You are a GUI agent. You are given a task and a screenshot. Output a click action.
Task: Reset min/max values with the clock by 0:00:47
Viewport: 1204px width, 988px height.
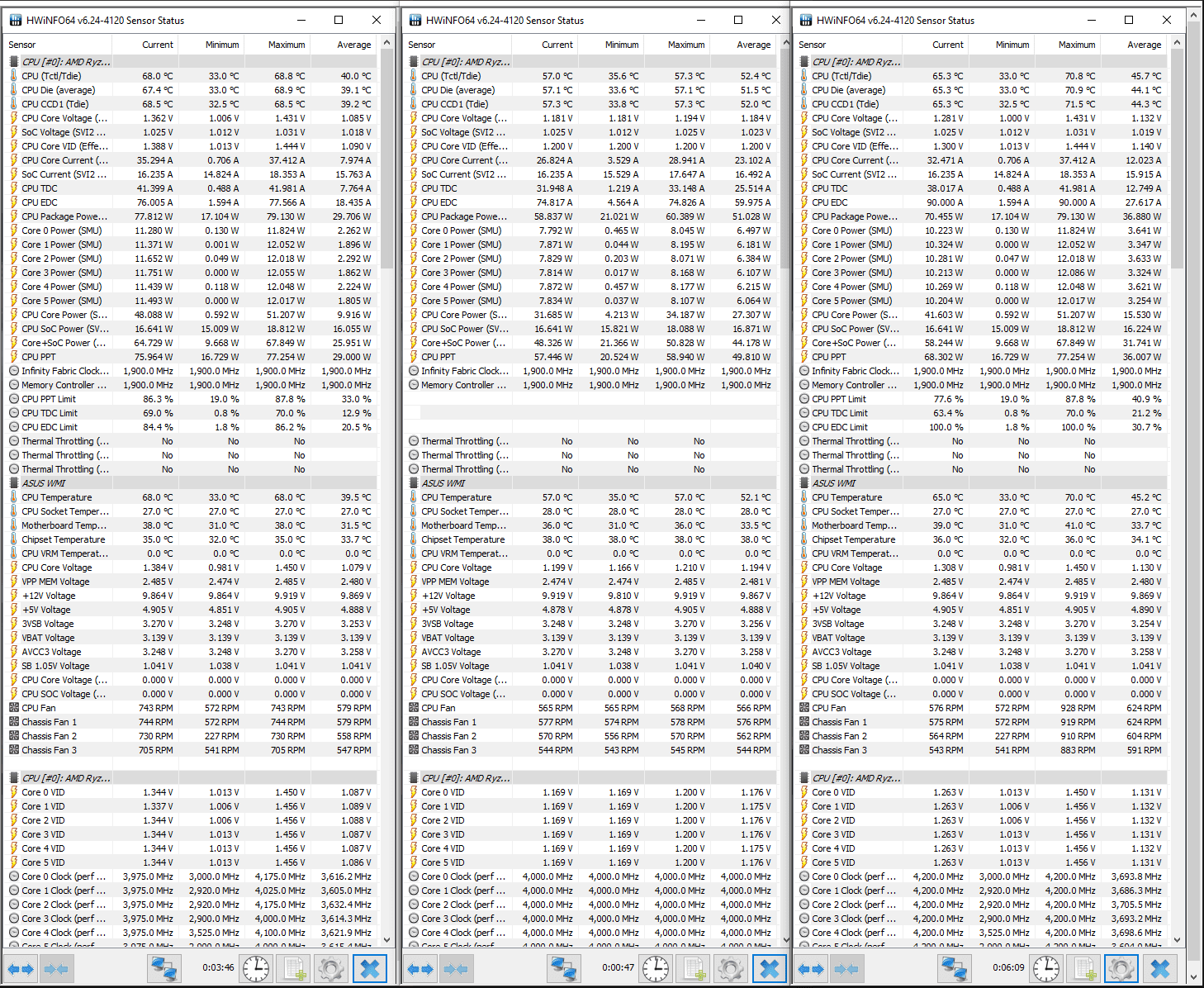coord(656,968)
